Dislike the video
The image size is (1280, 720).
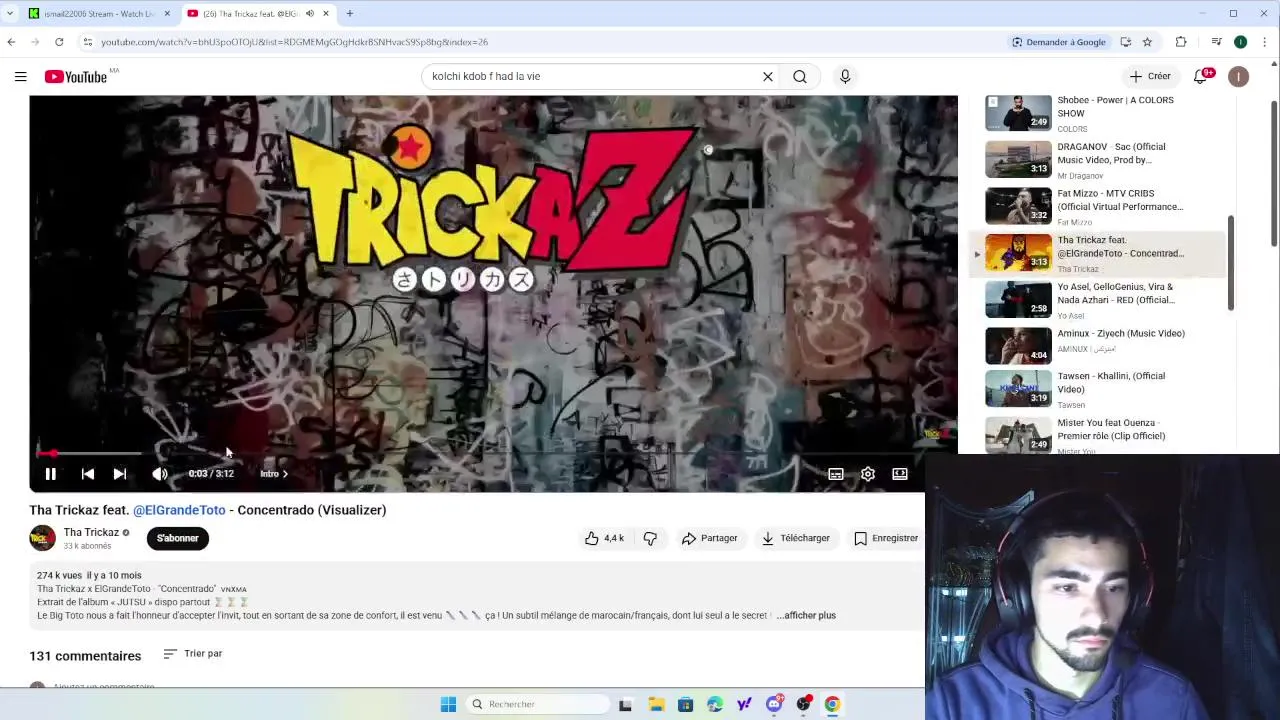650,538
